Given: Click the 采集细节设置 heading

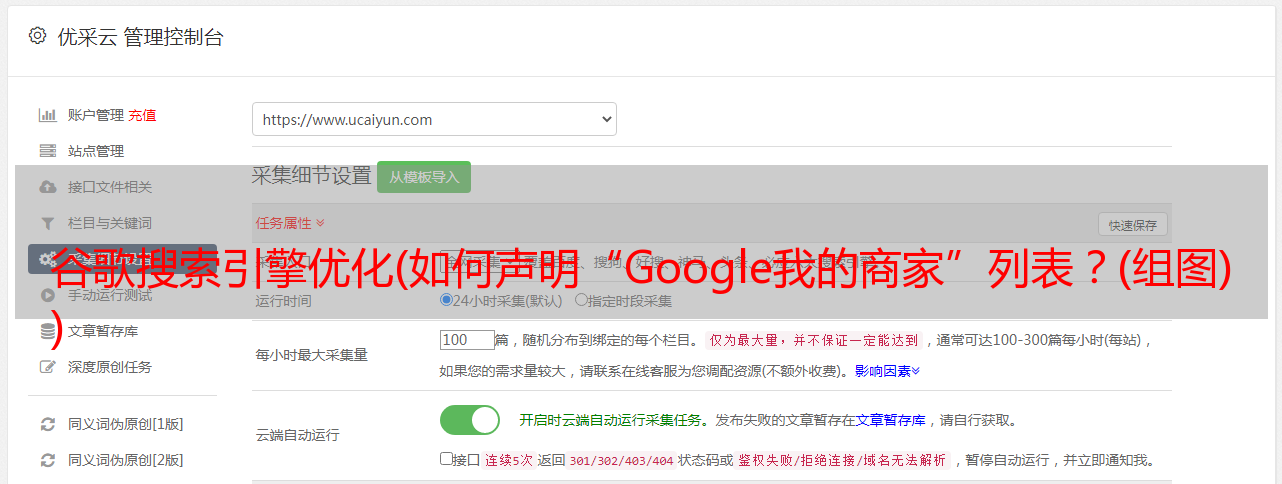Looking at the screenshot, I should 311,176.
